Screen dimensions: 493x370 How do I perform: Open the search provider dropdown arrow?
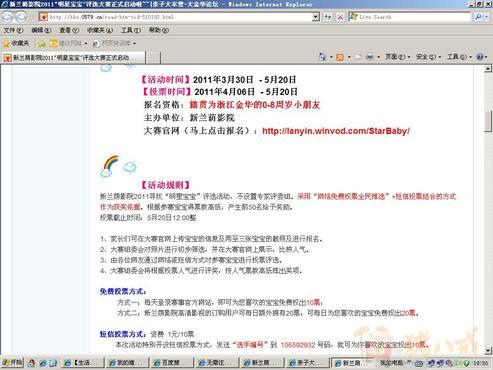pyautogui.click(x=487, y=17)
